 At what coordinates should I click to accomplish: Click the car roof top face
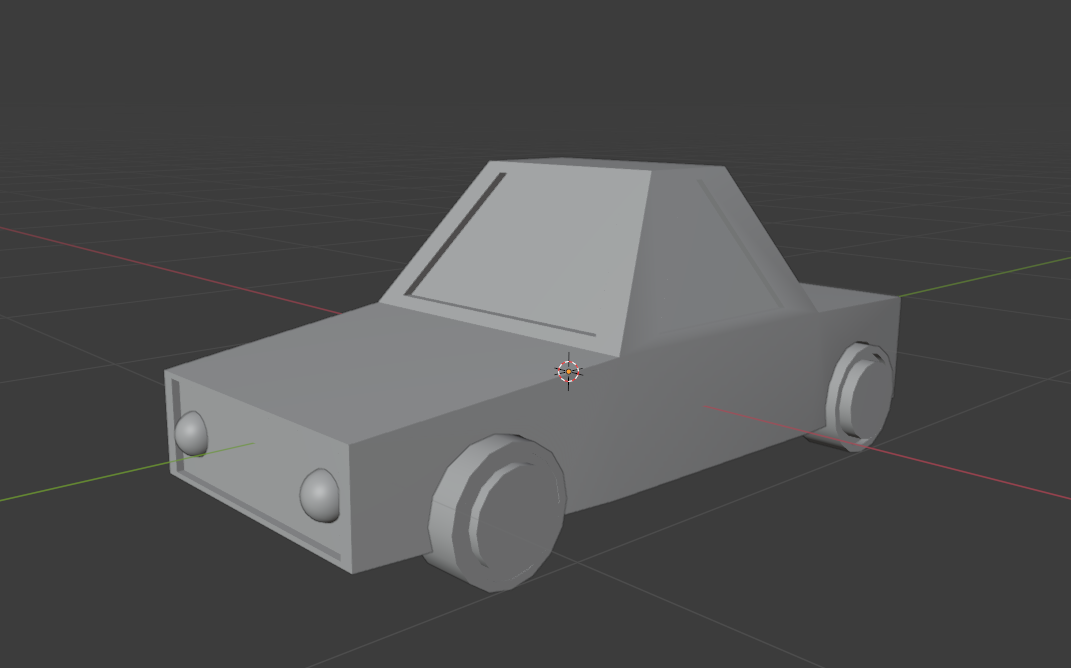pyautogui.click(x=608, y=164)
